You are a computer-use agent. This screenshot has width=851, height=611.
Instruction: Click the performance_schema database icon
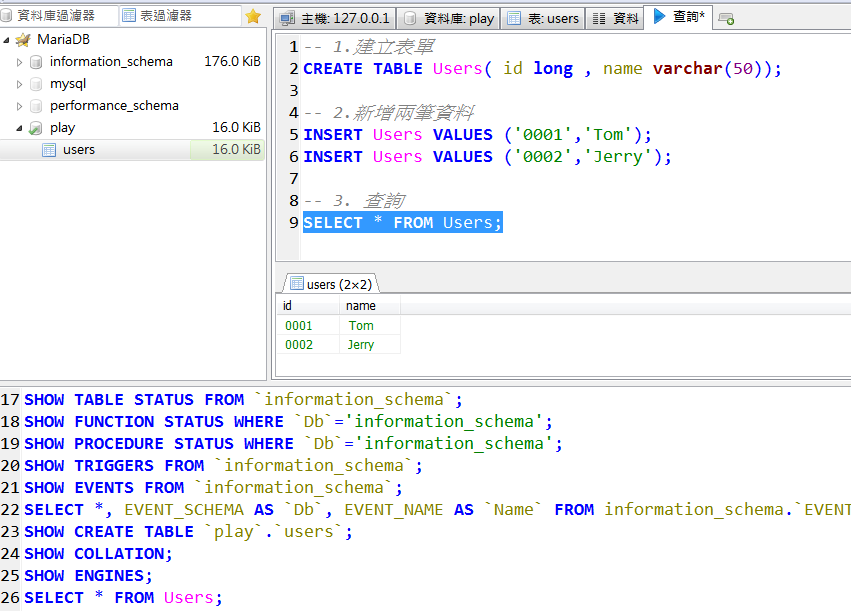click(x=36, y=106)
